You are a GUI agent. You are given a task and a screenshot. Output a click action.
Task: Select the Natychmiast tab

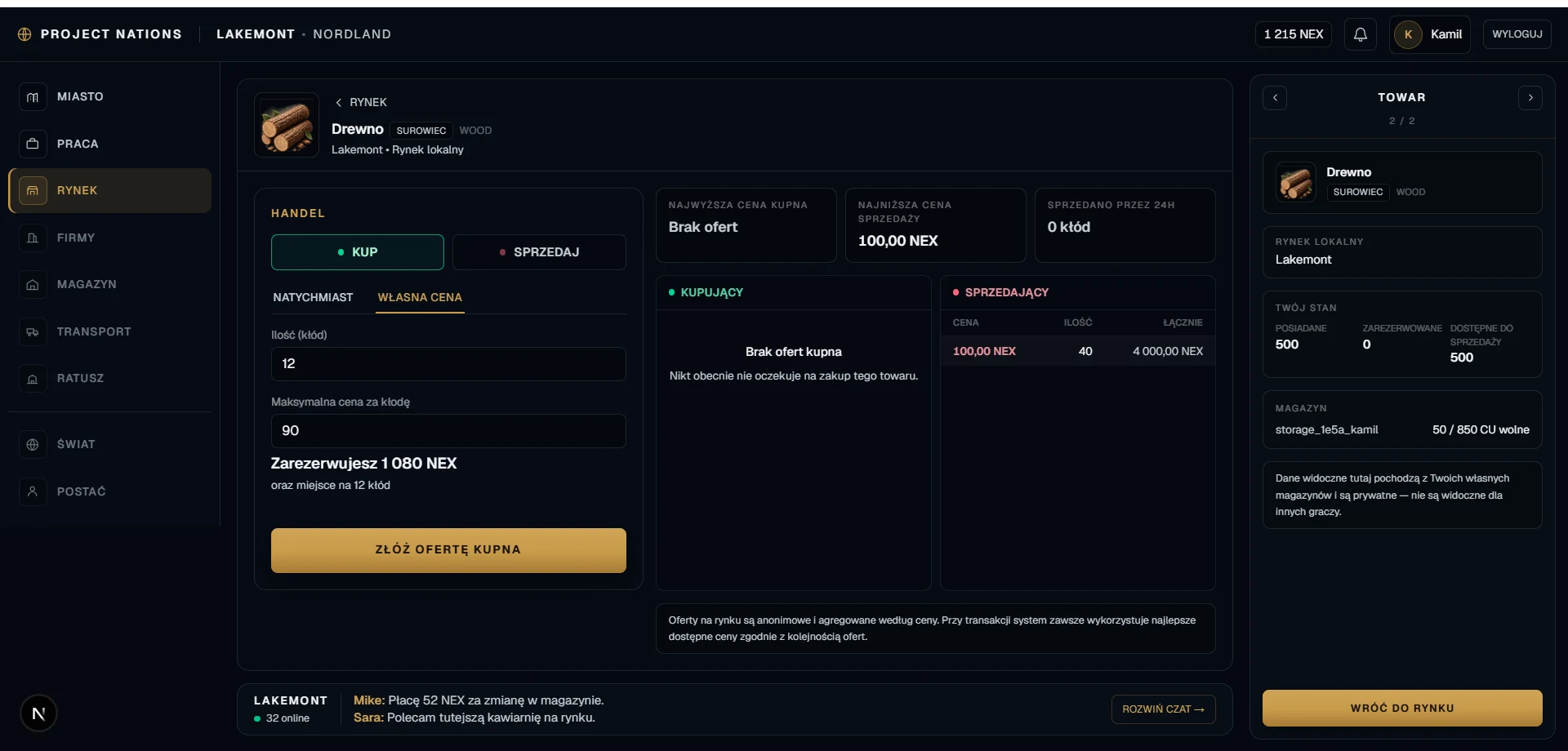(x=313, y=298)
